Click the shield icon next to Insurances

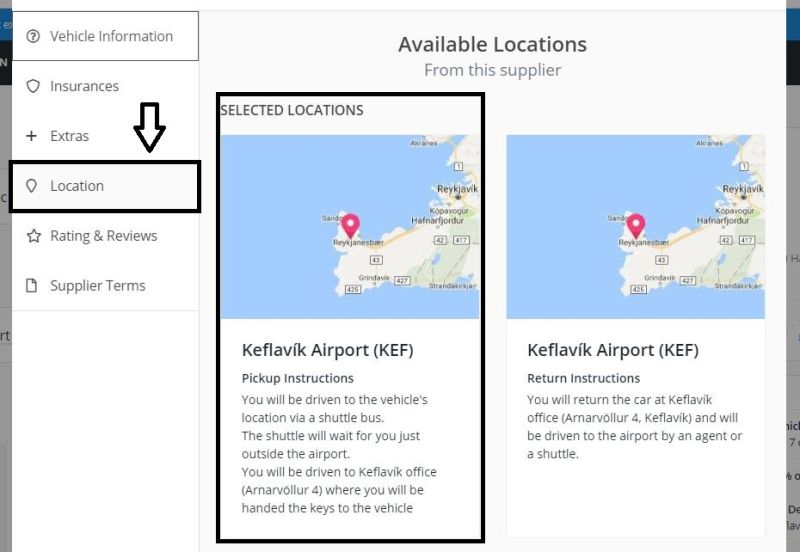coord(33,86)
